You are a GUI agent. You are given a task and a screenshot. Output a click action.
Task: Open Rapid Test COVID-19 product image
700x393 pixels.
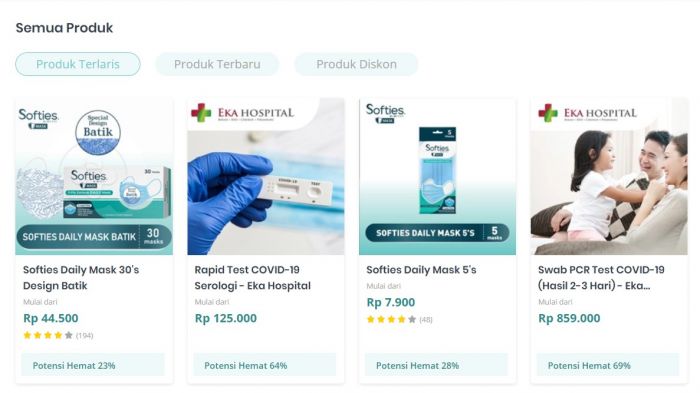click(x=266, y=177)
